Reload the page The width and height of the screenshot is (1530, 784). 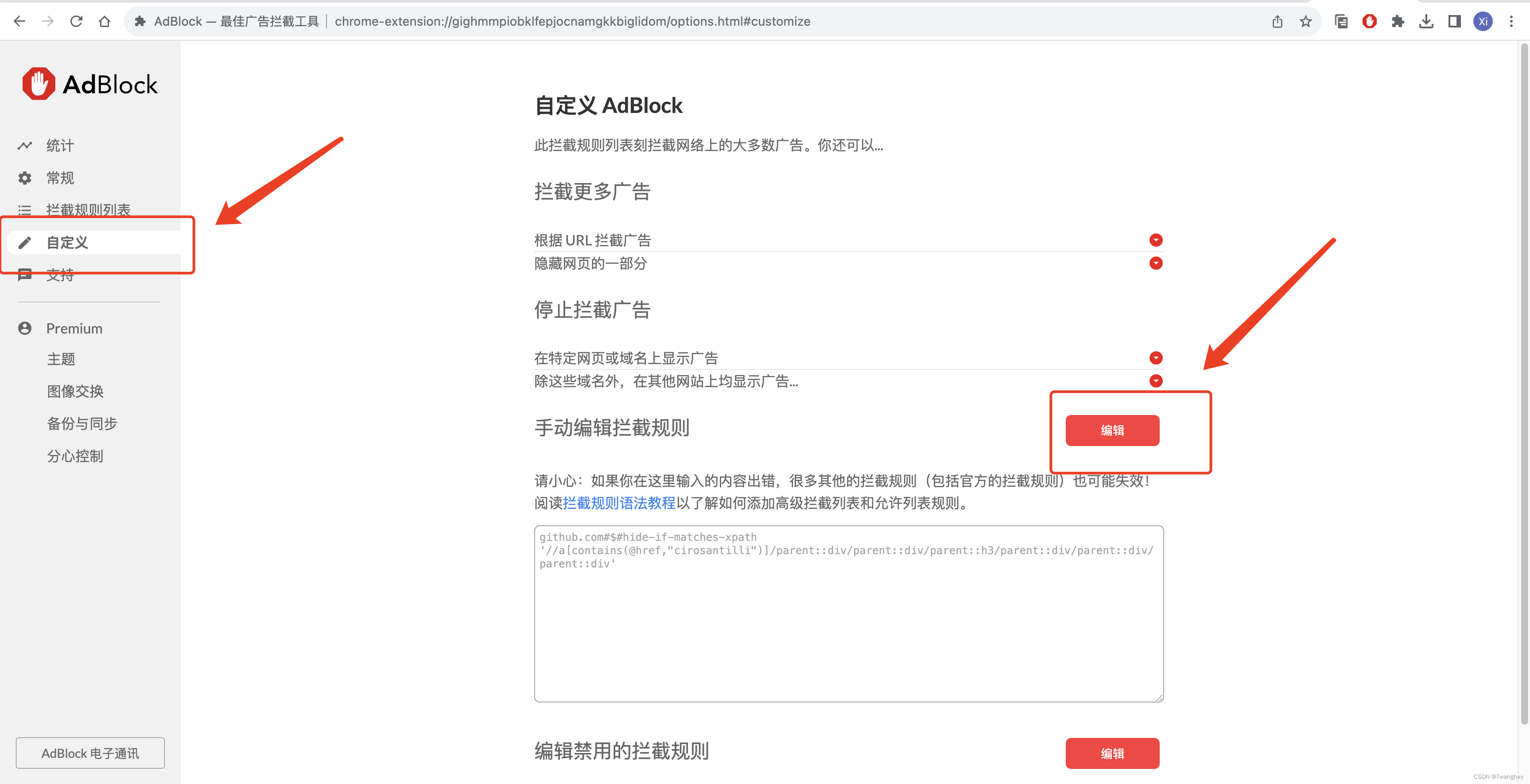[76, 21]
